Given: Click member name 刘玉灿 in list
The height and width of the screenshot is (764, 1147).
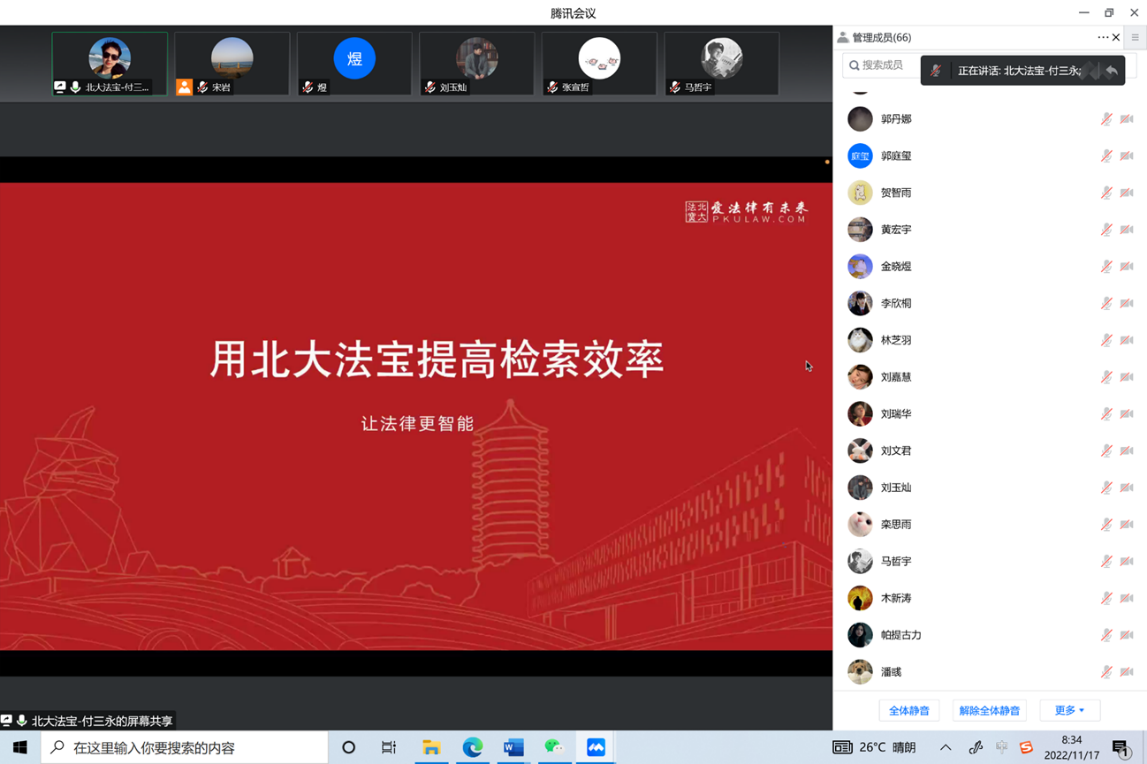Looking at the screenshot, I should pyautogui.click(x=896, y=487).
